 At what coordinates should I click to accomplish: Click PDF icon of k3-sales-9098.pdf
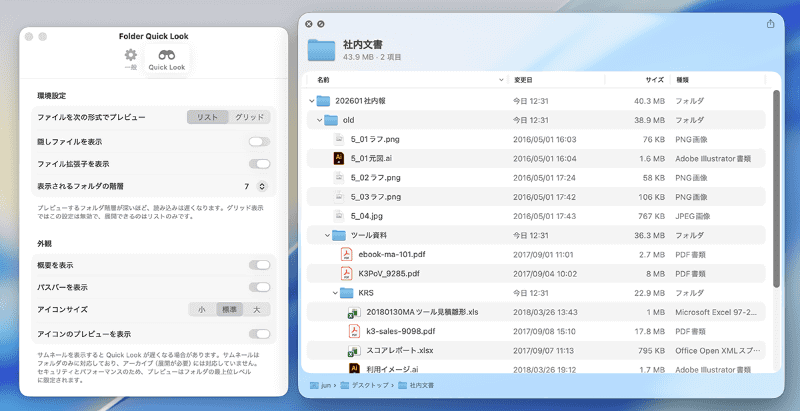click(x=355, y=331)
